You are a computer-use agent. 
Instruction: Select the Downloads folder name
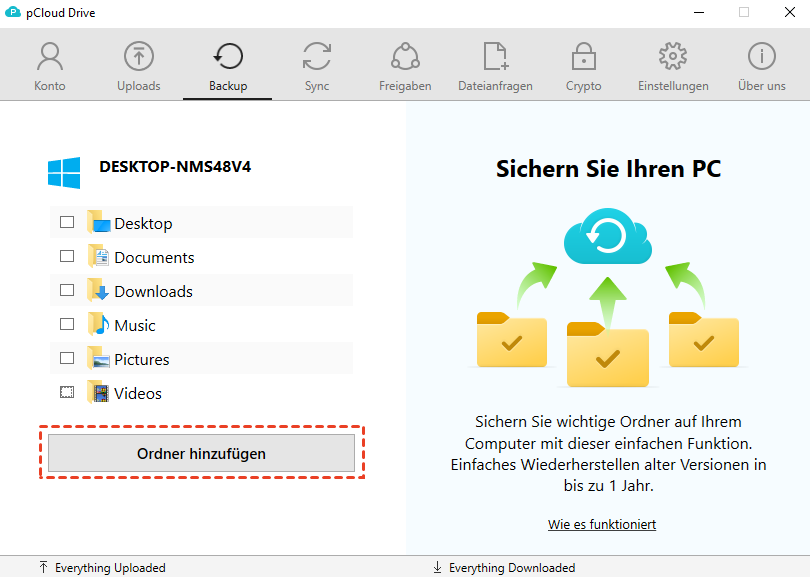tap(153, 291)
